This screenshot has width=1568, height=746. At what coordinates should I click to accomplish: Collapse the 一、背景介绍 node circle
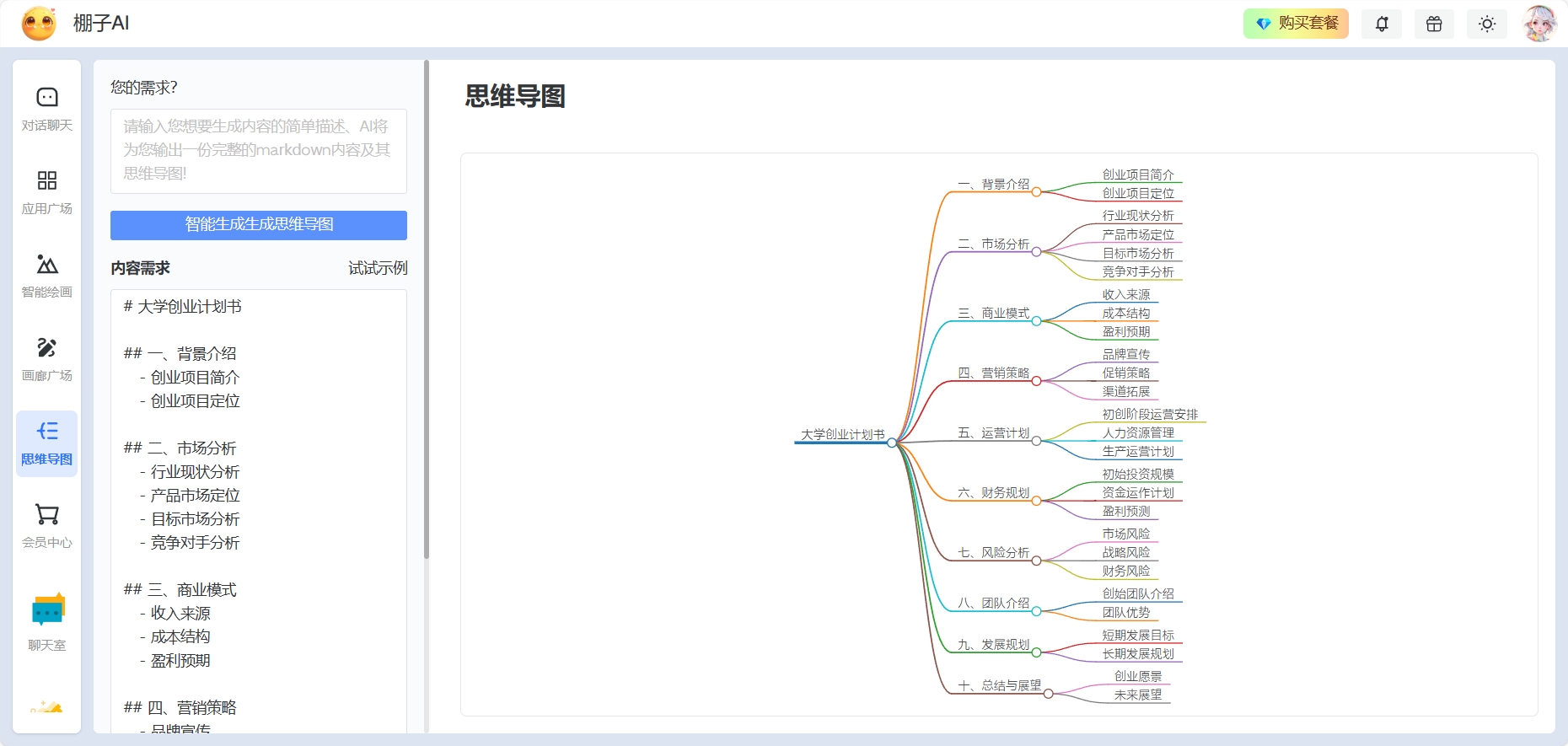pos(1037,192)
